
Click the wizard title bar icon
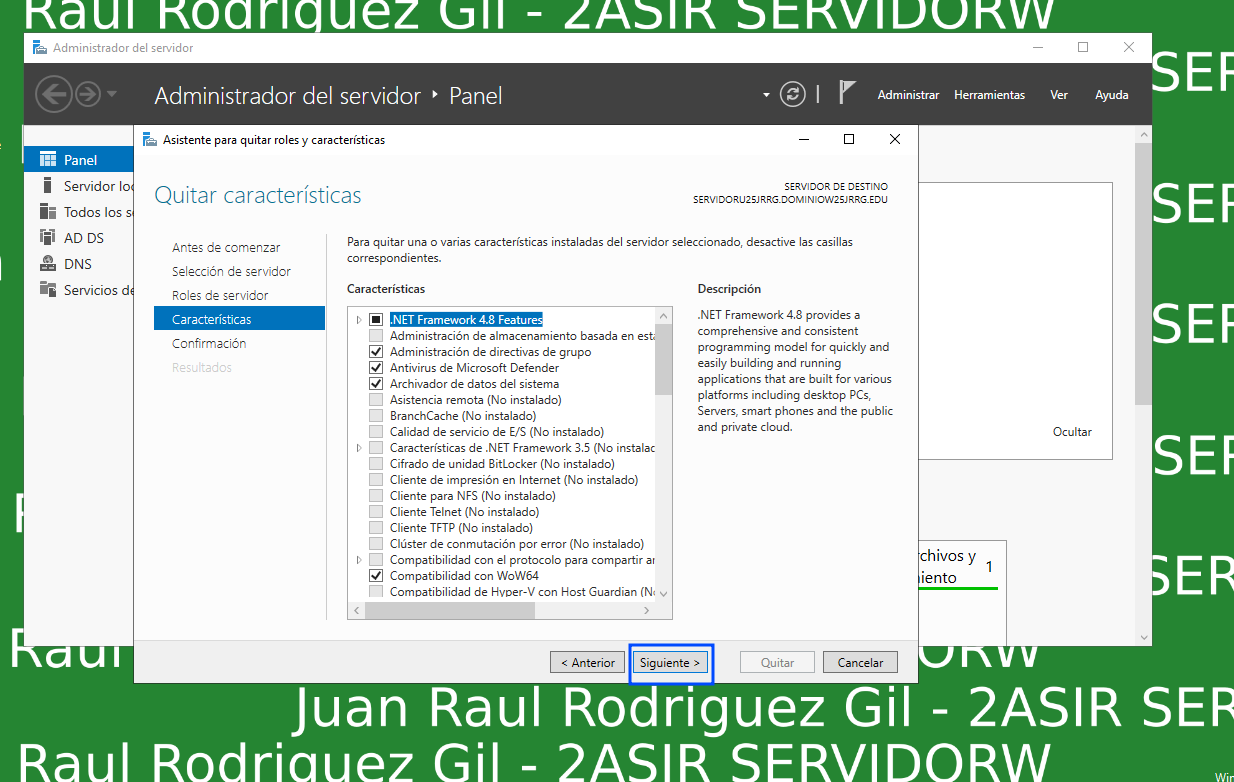[x=150, y=139]
